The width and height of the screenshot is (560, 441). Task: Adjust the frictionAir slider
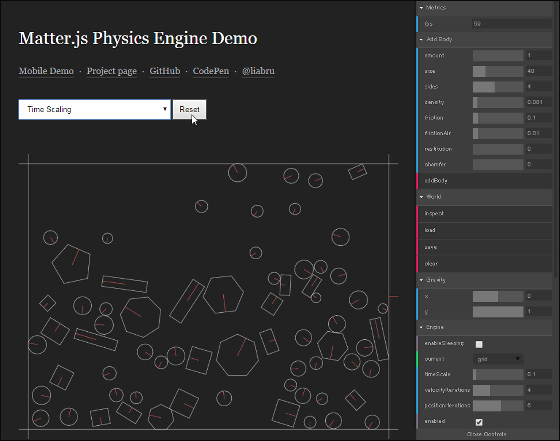(498, 134)
